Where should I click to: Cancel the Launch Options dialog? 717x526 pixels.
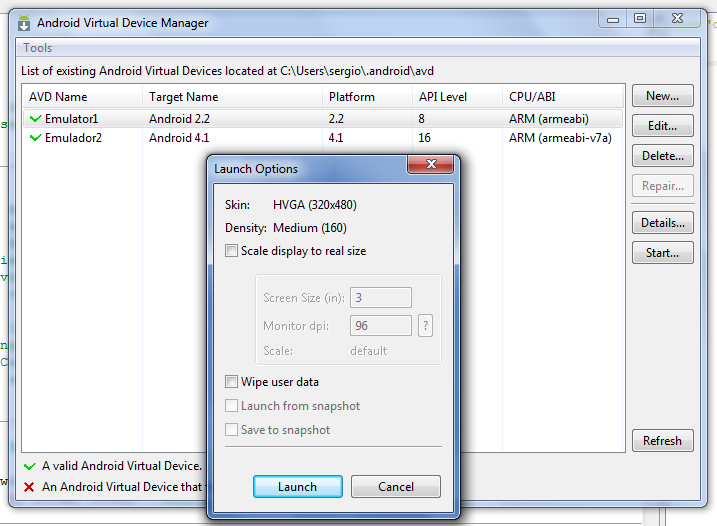tap(396, 487)
